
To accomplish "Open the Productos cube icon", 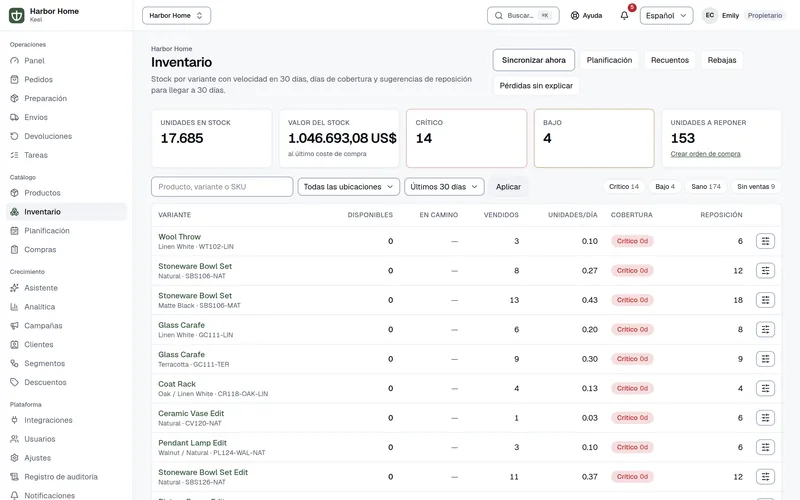I will [14, 193].
